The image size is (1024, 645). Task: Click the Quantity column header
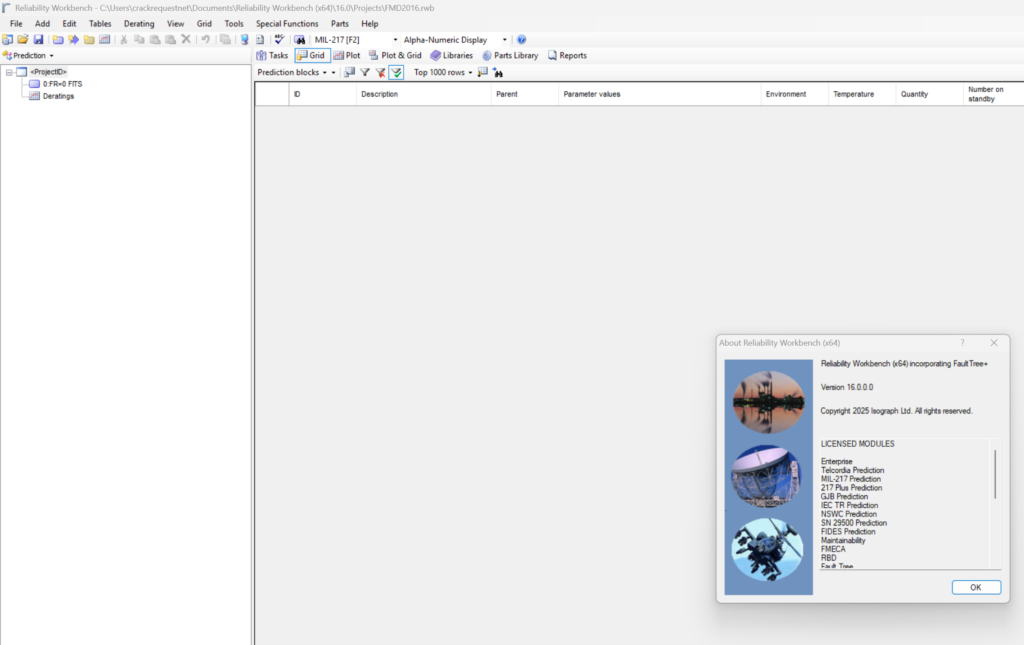[x=929, y=94]
